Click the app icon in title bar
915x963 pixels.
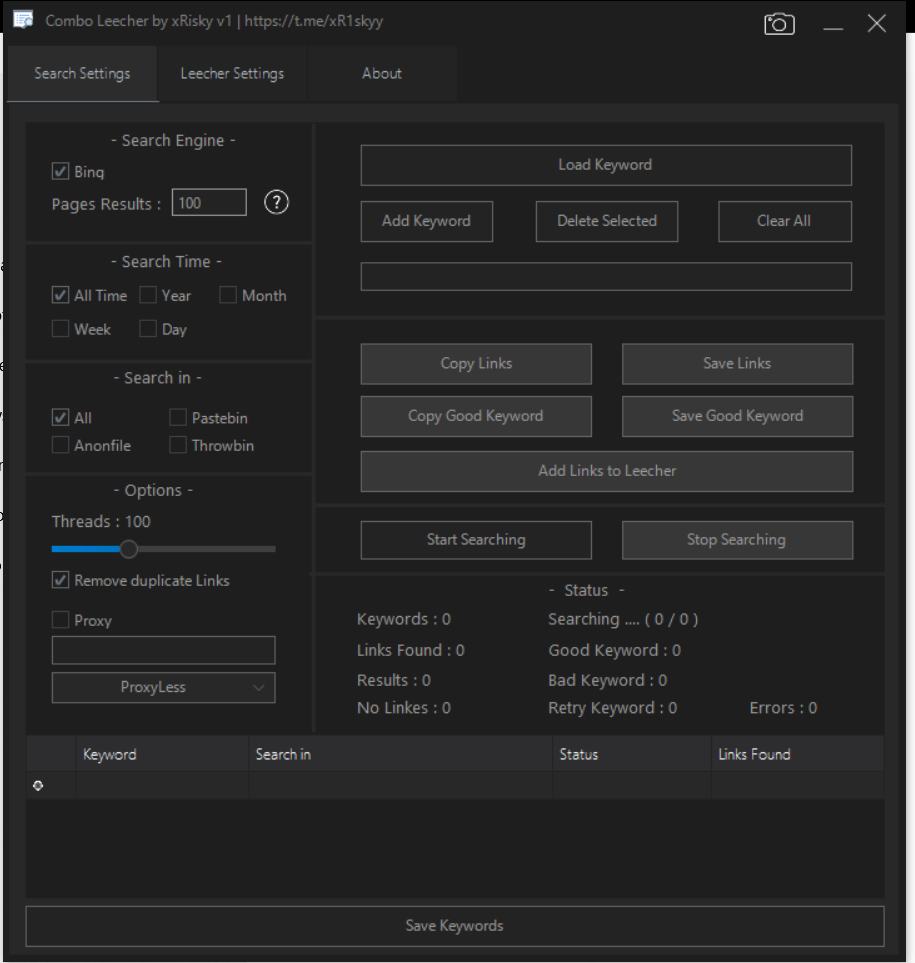23,21
